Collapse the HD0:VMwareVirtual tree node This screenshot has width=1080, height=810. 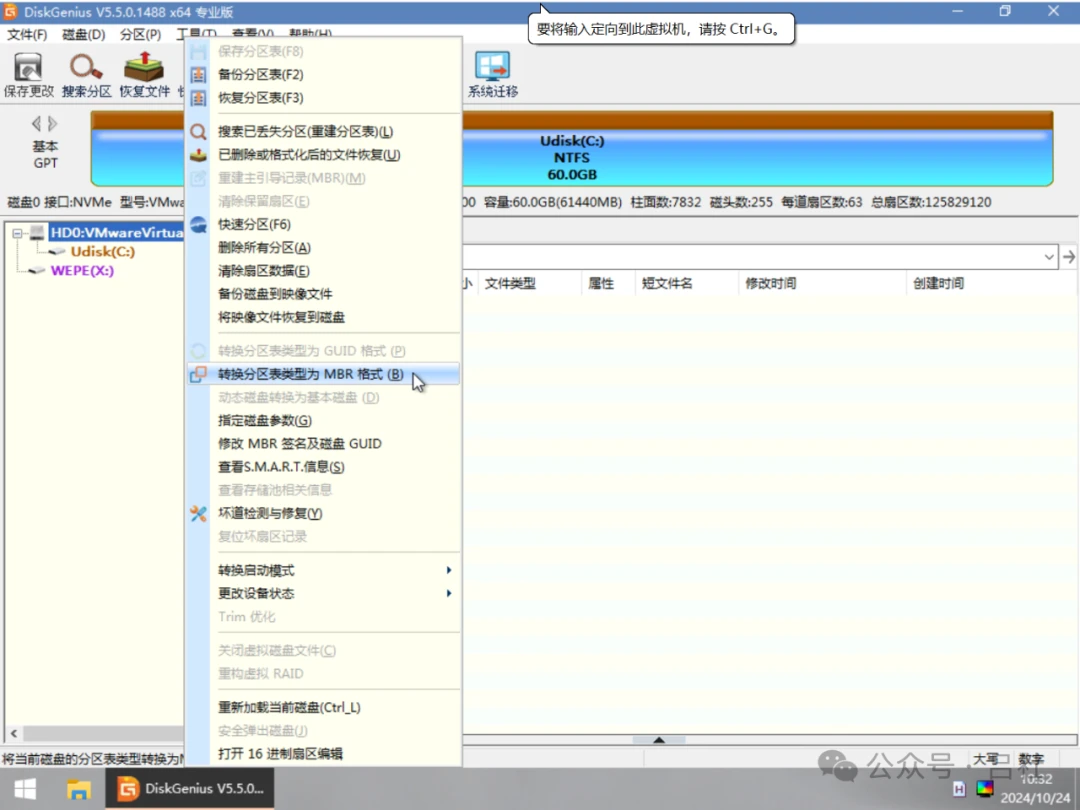click(17, 233)
